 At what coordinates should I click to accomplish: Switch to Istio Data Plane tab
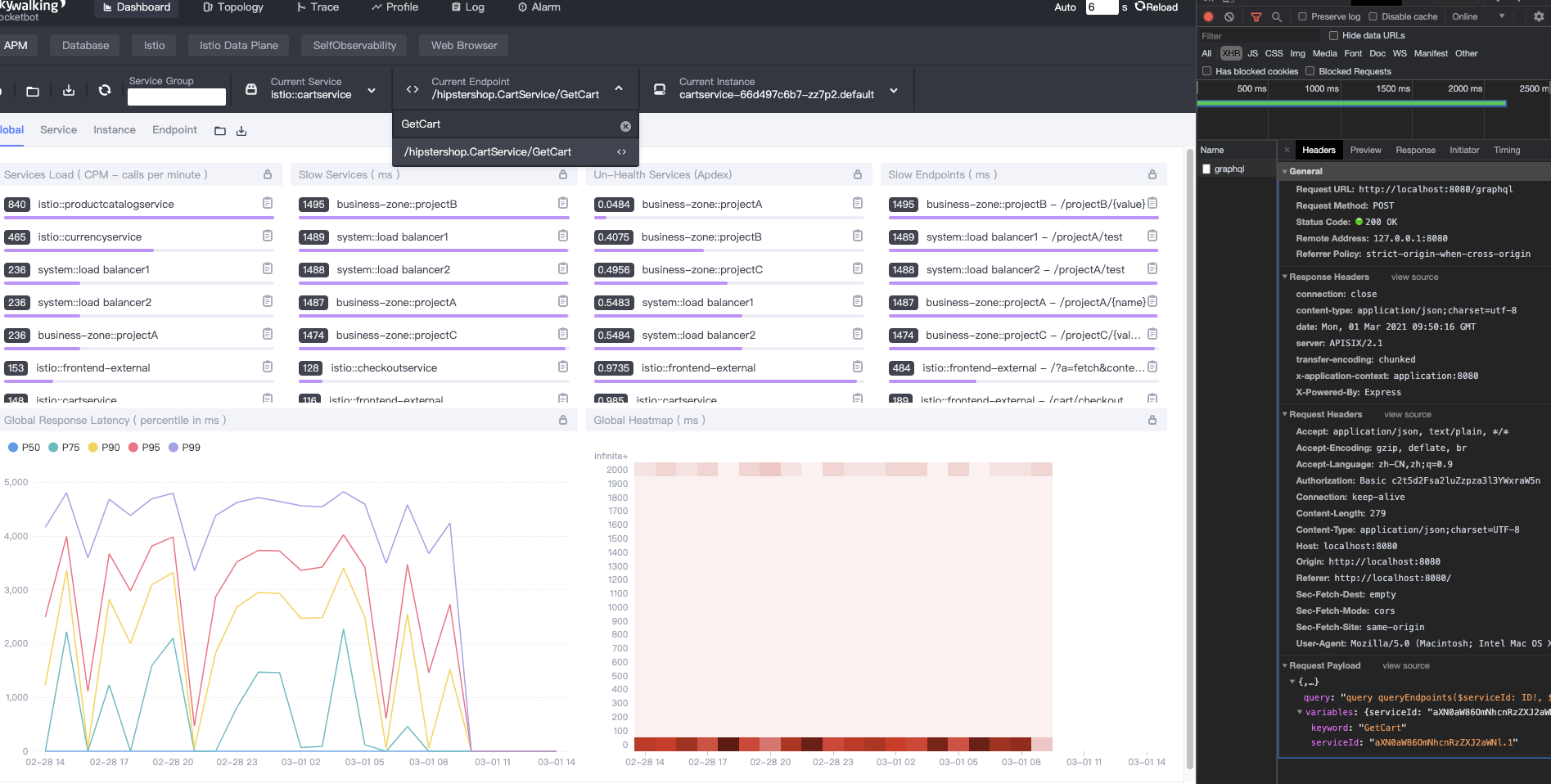239,46
